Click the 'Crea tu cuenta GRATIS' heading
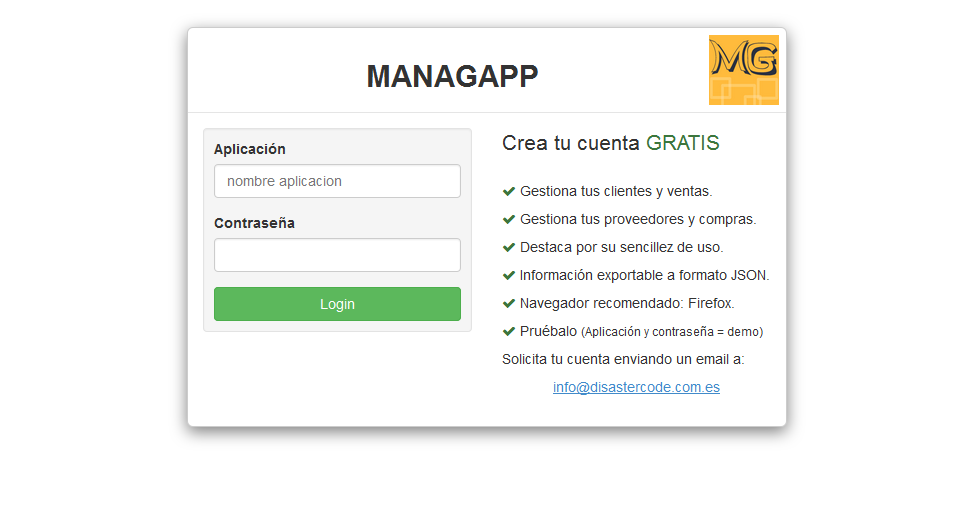Screen dimensions: 976x508 (610, 143)
